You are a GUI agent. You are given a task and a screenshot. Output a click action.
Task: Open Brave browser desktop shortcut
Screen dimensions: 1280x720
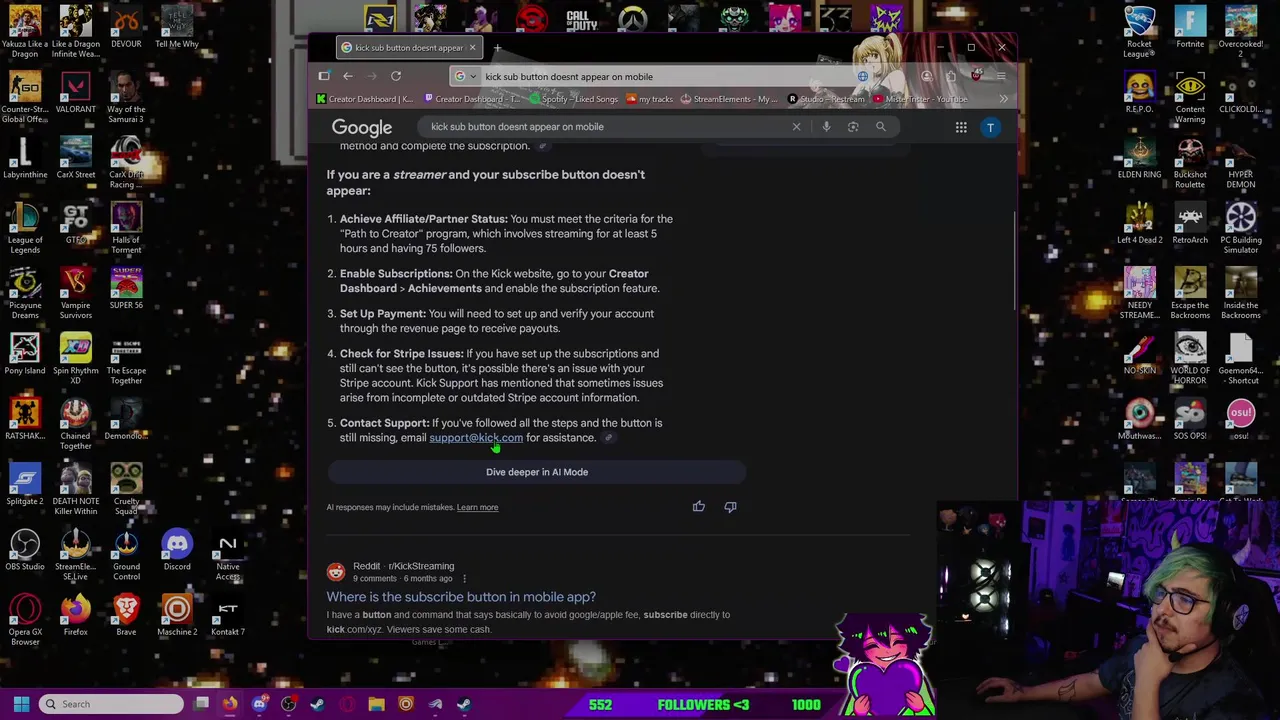click(x=126, y=615)
